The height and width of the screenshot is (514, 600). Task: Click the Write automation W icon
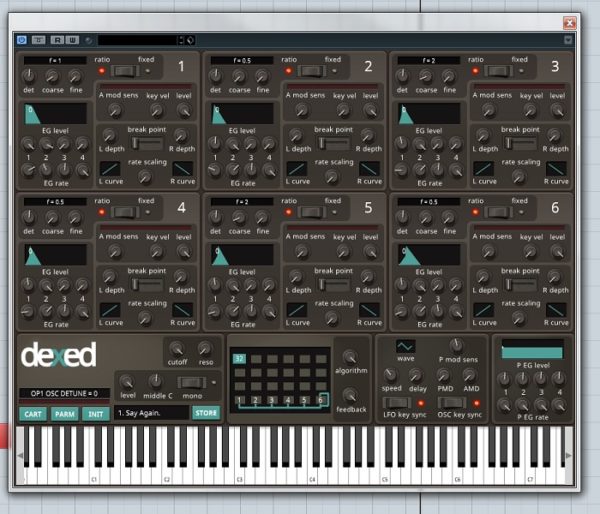tap(72, 40)
